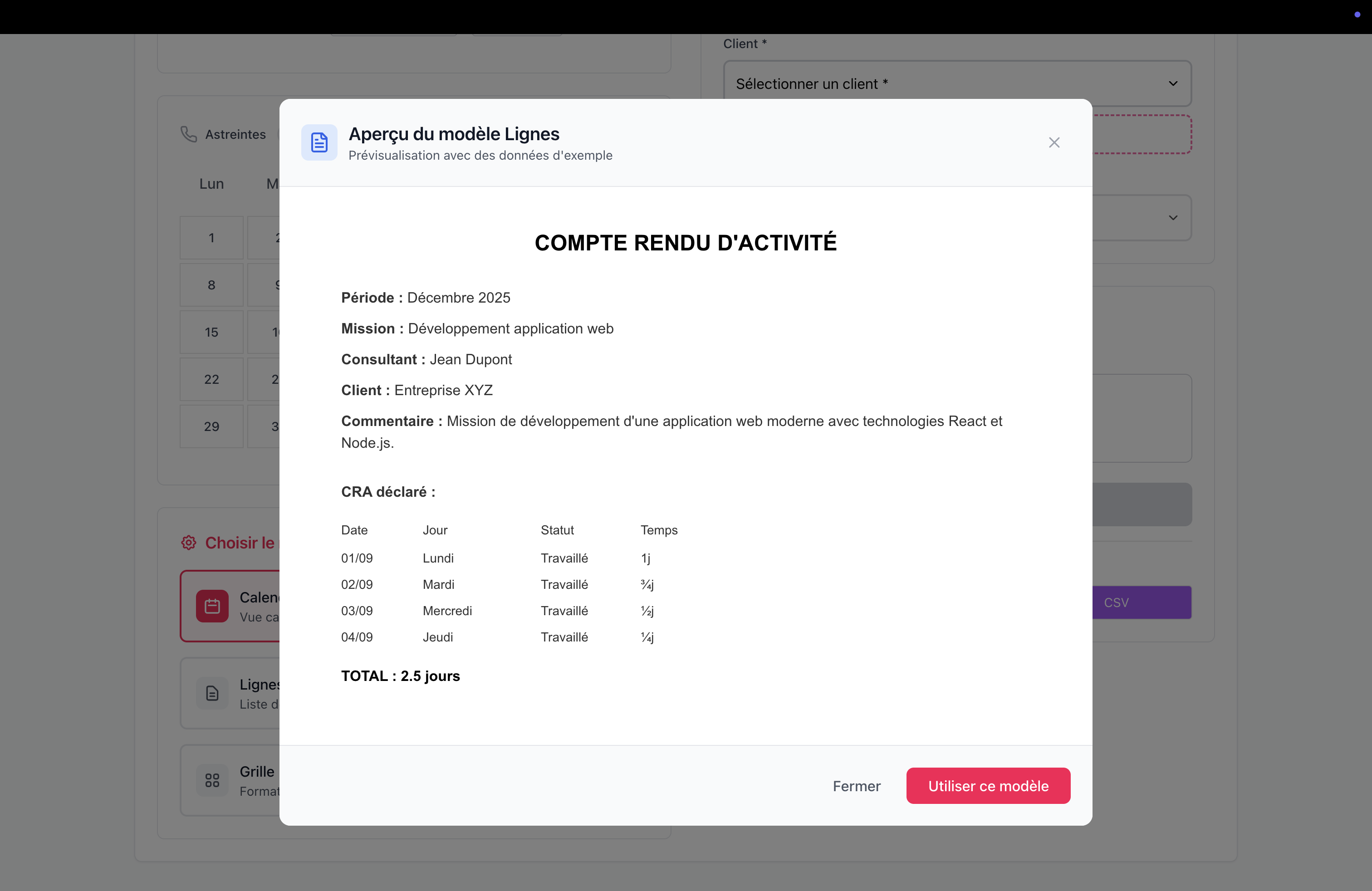Select the red Calendrier template icon
The height and width of the screenshot is (891, 1372).
[212, 606]
